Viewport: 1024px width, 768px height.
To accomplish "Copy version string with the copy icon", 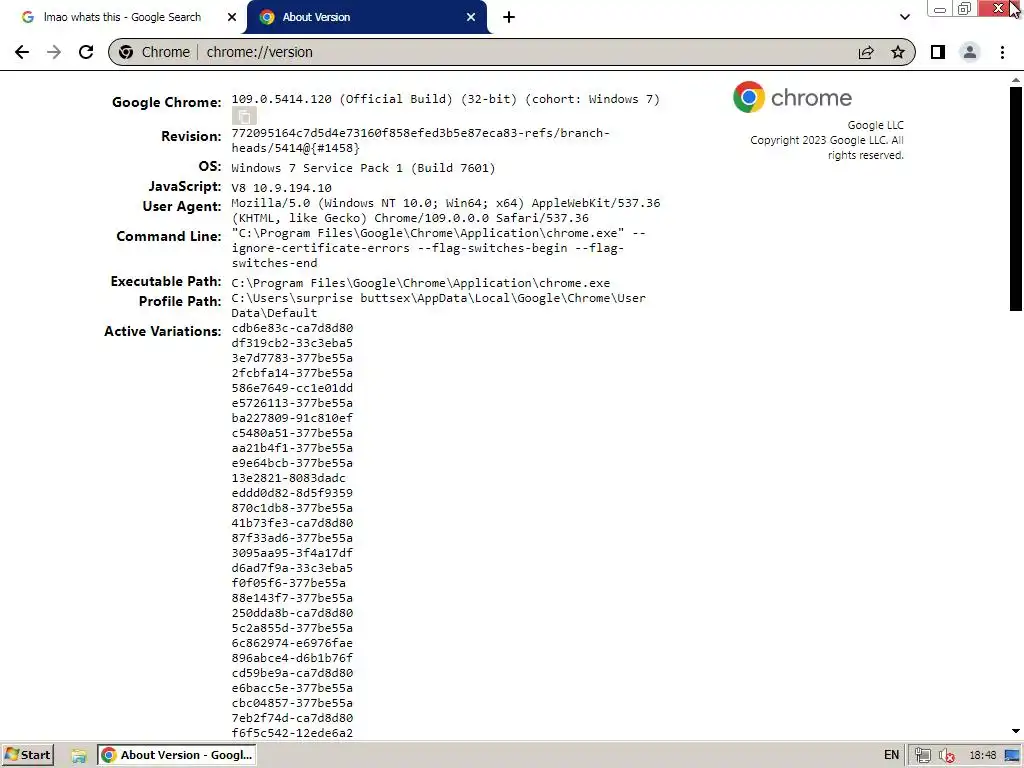I will (244, 116).
